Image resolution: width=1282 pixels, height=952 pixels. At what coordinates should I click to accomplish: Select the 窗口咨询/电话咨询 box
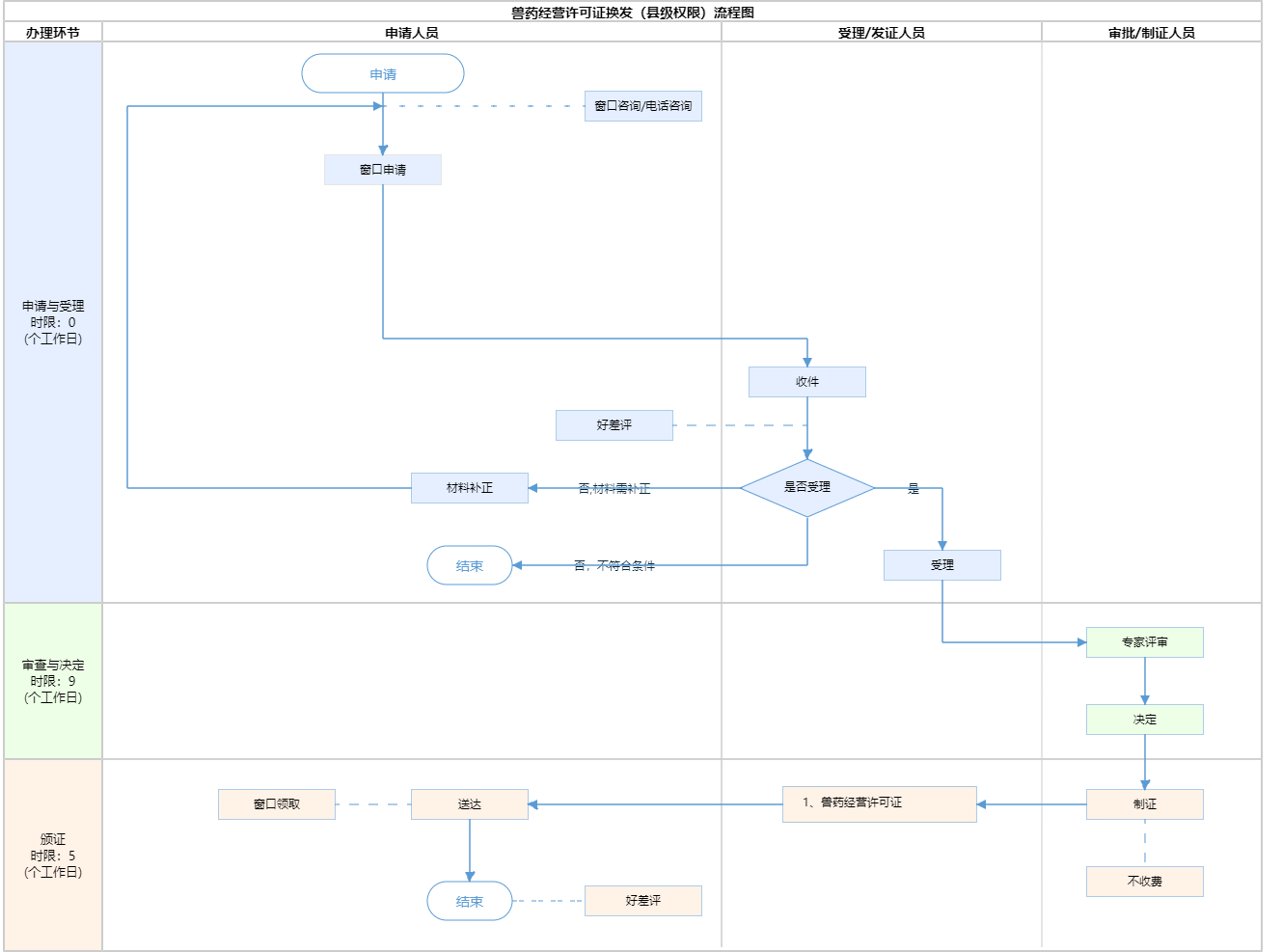pos(642,106)
